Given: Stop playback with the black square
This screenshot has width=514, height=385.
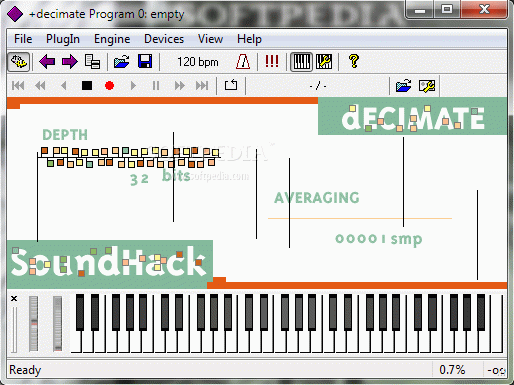Looking at the screenshot, I should click(87, 86).
